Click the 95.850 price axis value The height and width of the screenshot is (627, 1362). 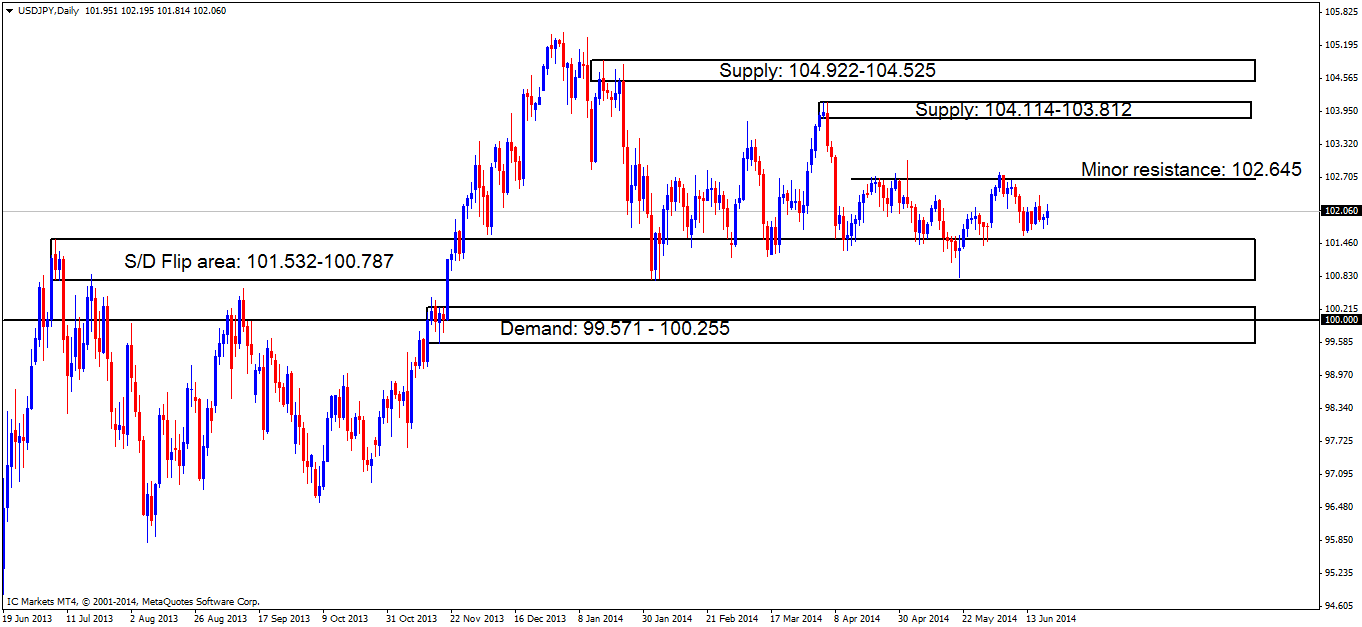tap(1340, 540)
